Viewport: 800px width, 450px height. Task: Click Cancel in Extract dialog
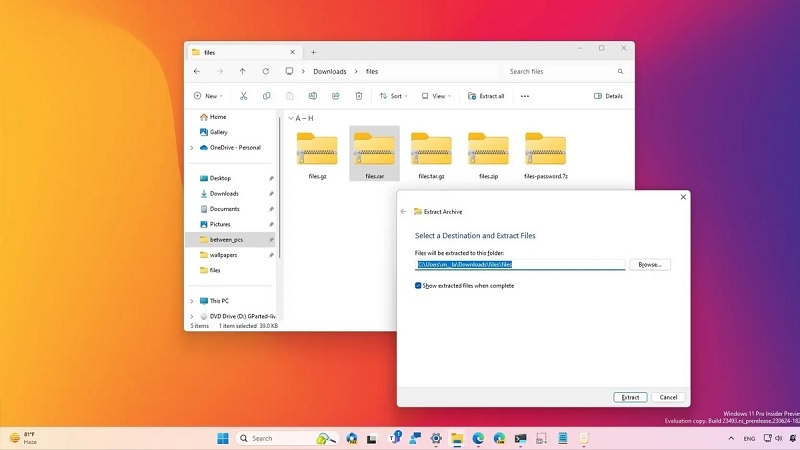pos(668,397)
